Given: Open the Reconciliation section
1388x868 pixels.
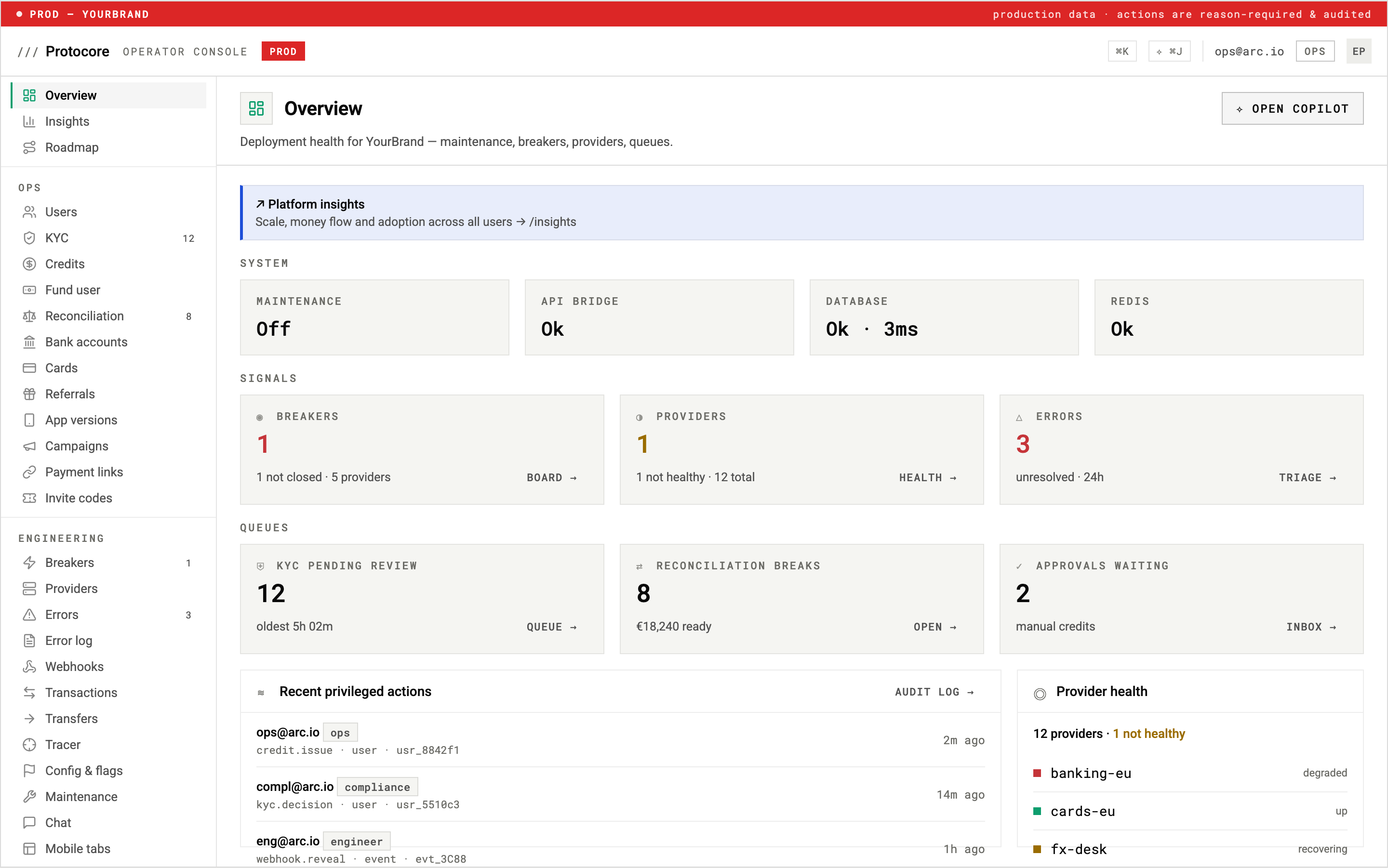Looking at the screenshot, I should click(x=108, y=316).
